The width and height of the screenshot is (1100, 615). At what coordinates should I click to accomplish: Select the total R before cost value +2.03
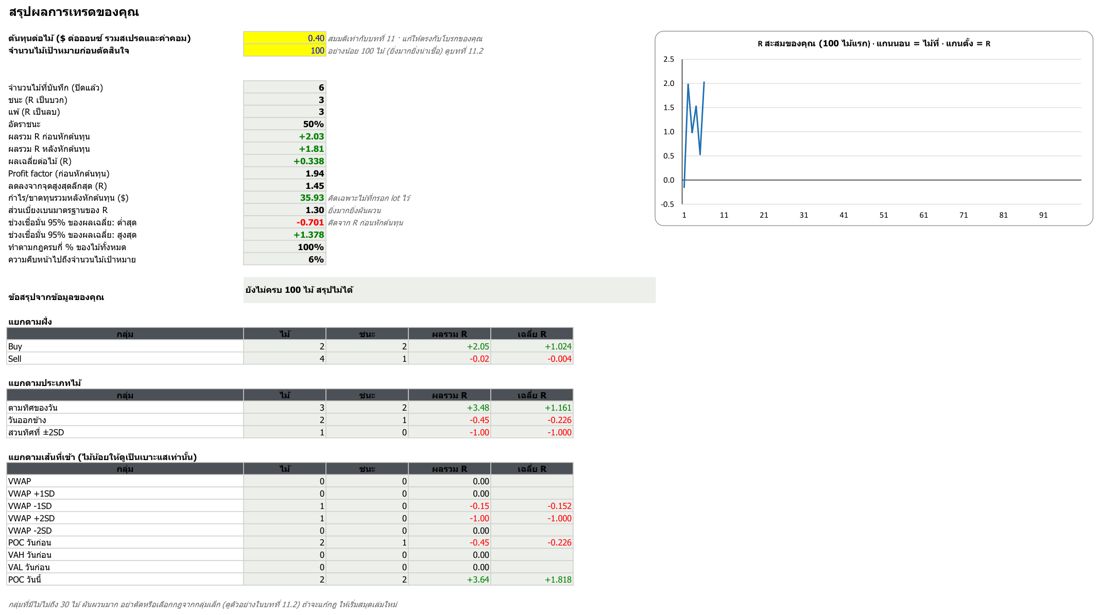point(284,137)
